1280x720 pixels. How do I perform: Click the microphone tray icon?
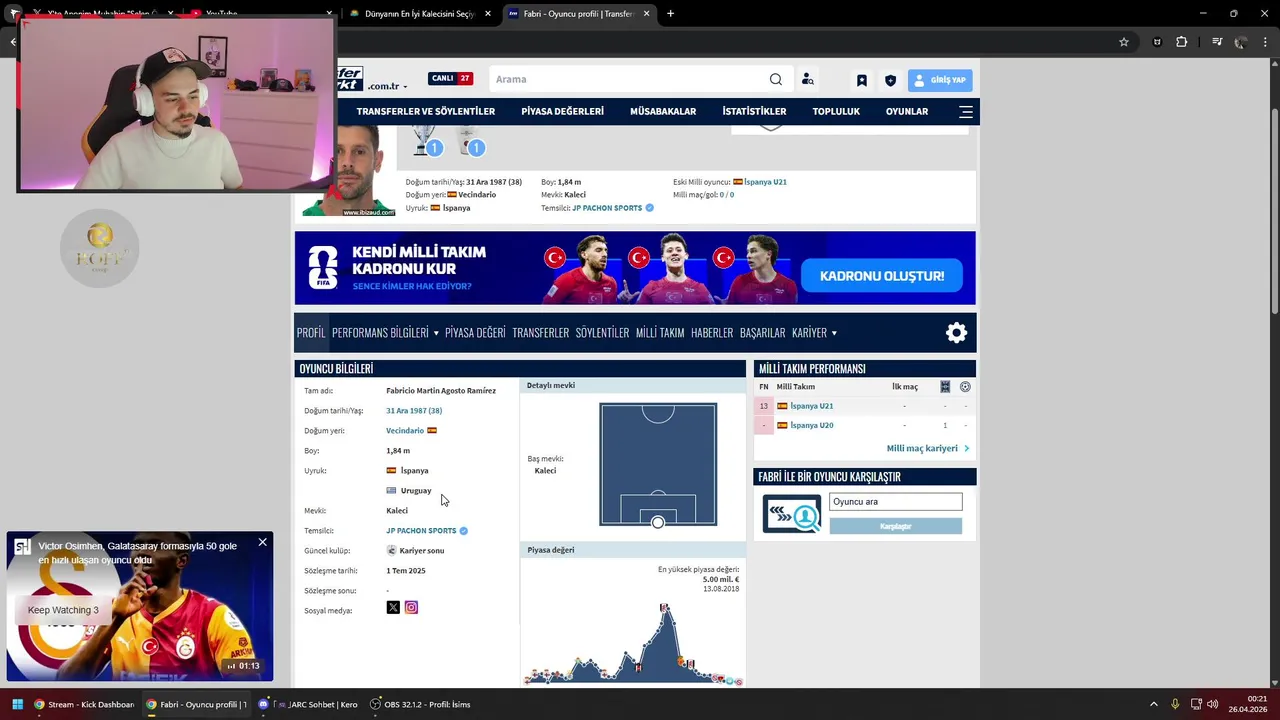(1175, 704)
